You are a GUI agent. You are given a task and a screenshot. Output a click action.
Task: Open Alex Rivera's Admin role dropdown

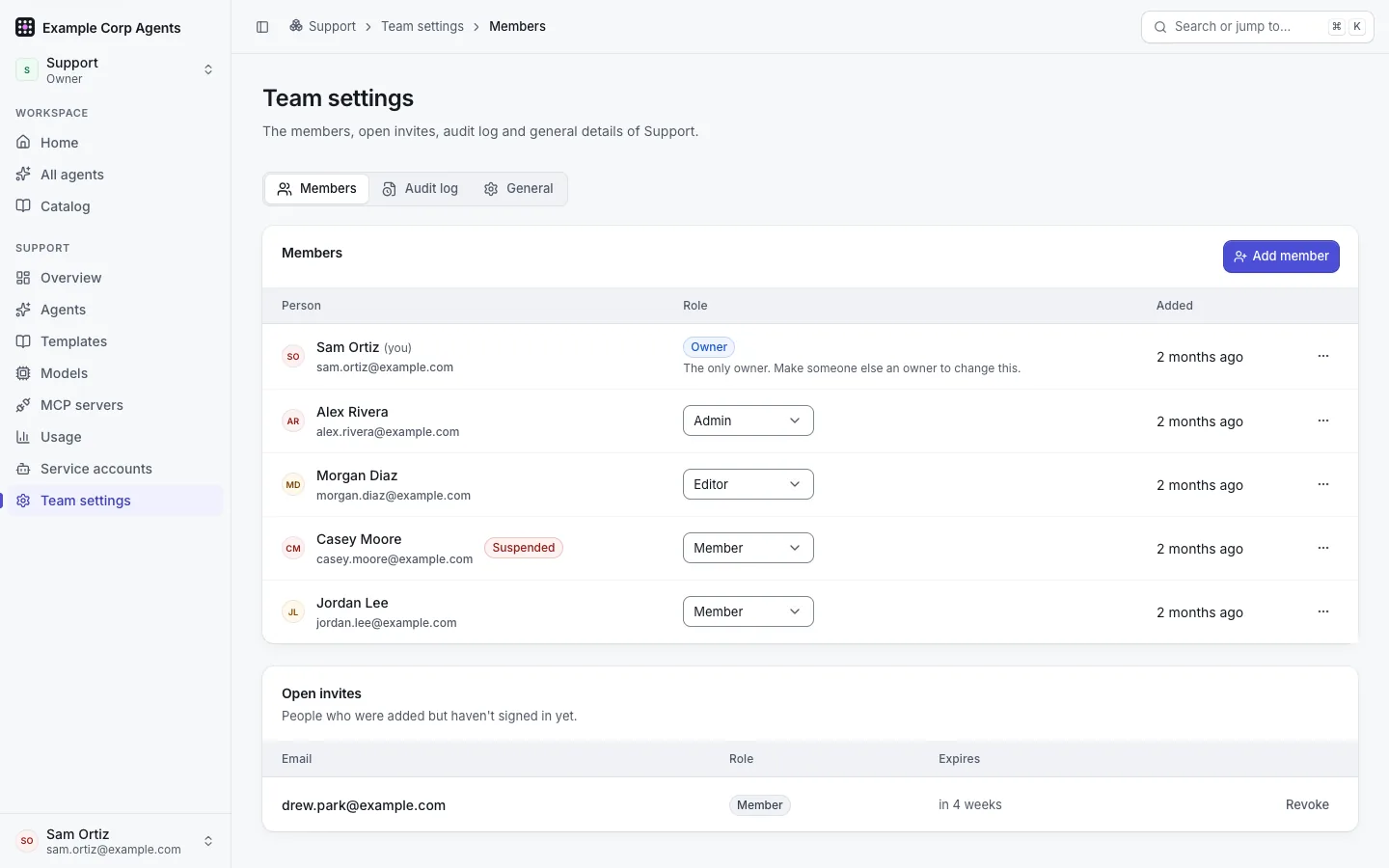point(749,420)
